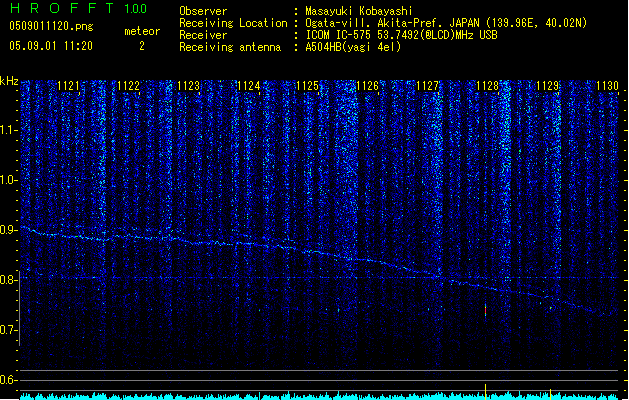Viewport: 629px width, 400px height.
Task: Click the yellow meteor marker line below 1129
Action: [x=550, y=394]
